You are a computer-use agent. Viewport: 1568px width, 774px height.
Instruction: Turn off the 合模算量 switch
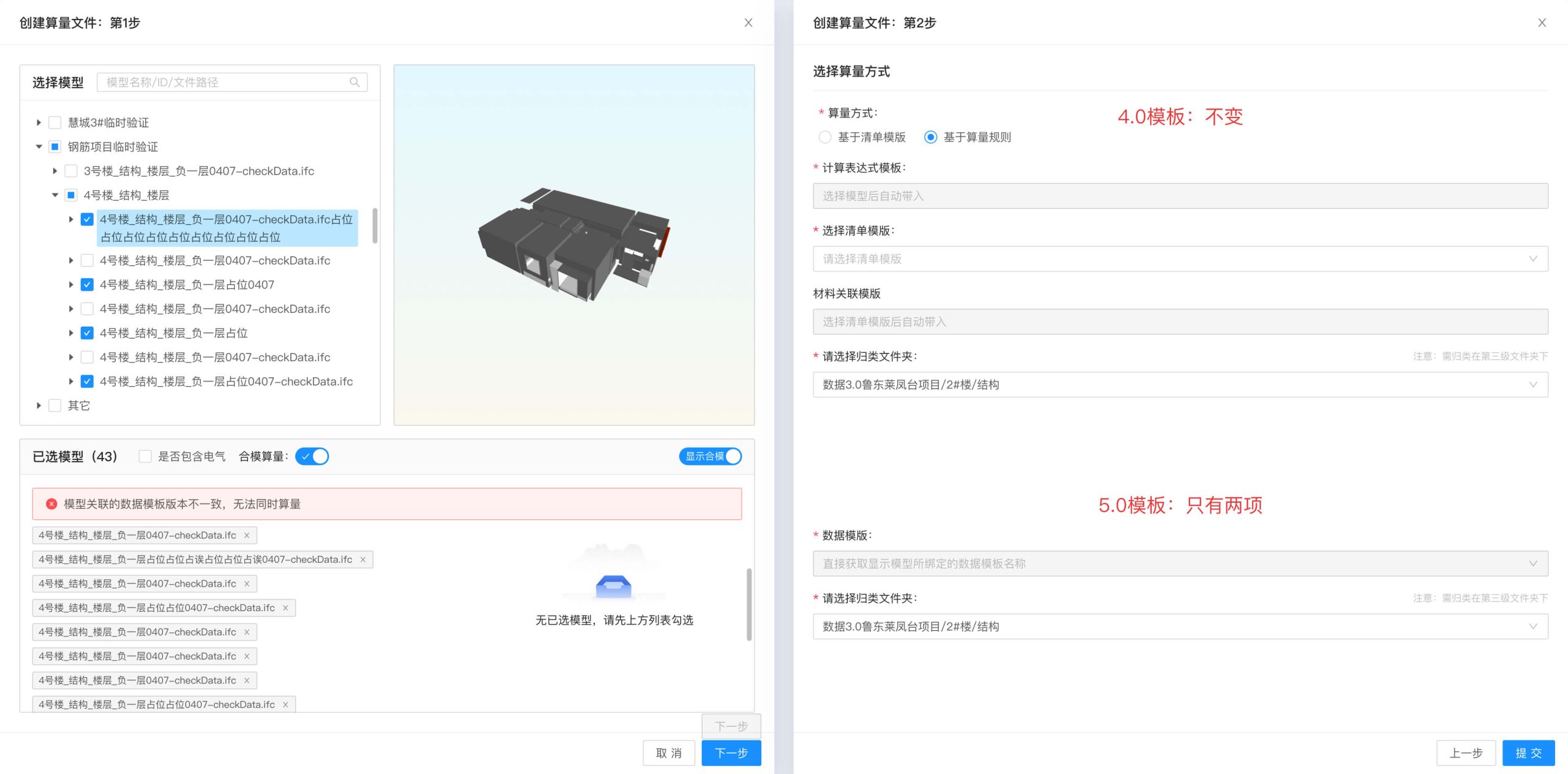coord(312,456)
